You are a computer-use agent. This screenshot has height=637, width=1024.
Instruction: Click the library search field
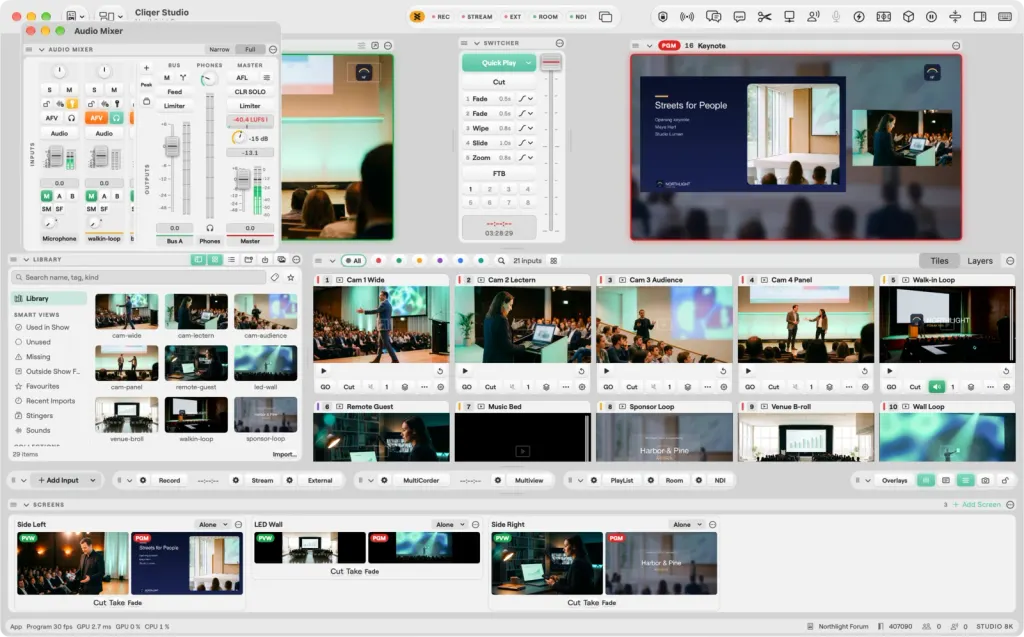click(x=138, y=278)
